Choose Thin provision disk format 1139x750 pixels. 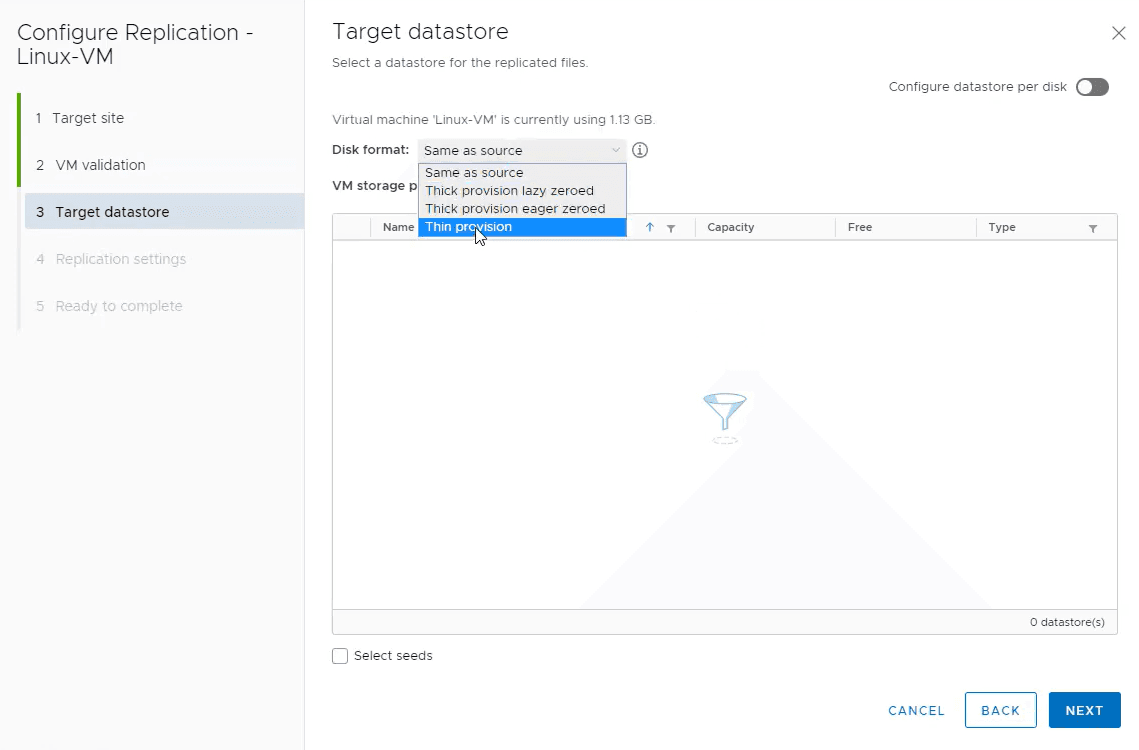coord(468,227)
